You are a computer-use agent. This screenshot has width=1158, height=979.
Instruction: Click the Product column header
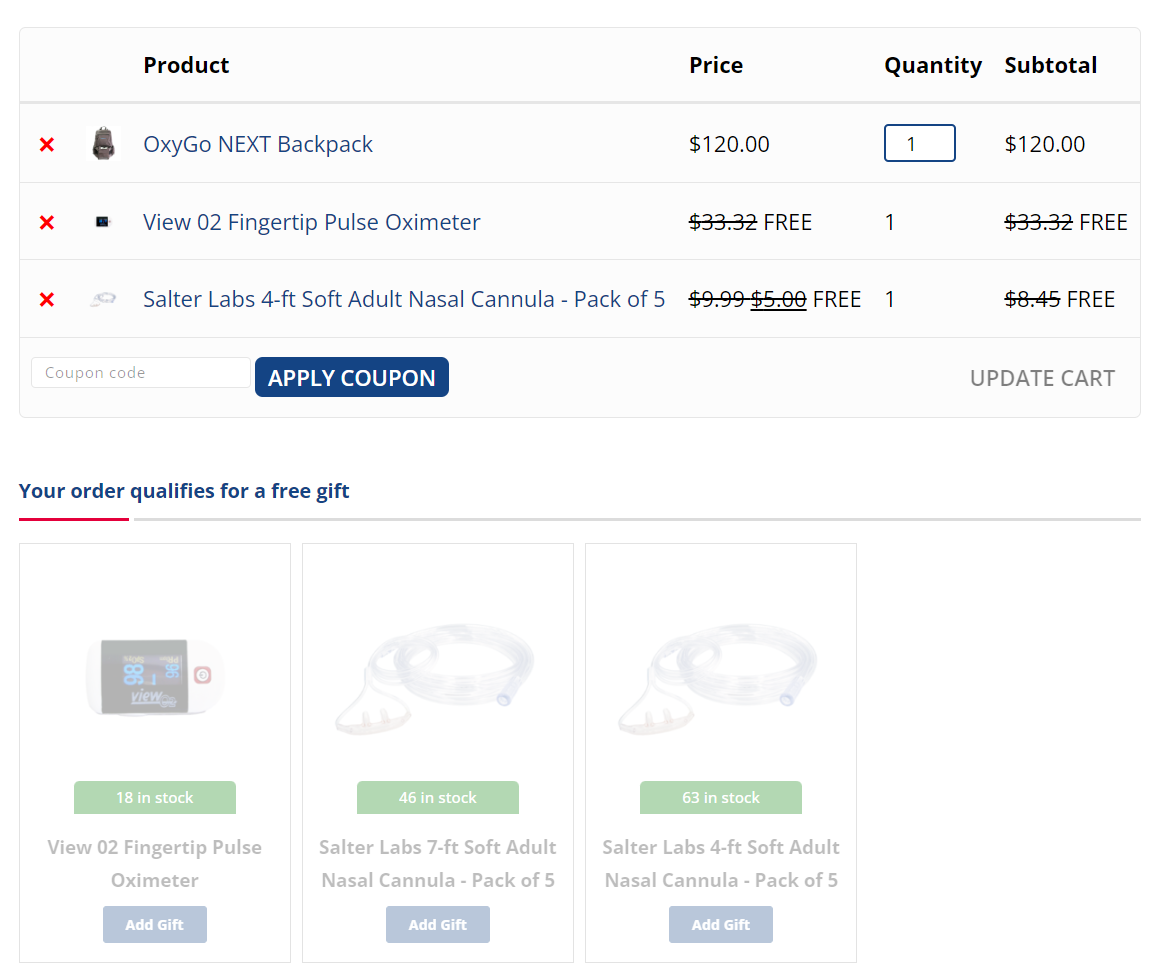(x=186, y=65)
